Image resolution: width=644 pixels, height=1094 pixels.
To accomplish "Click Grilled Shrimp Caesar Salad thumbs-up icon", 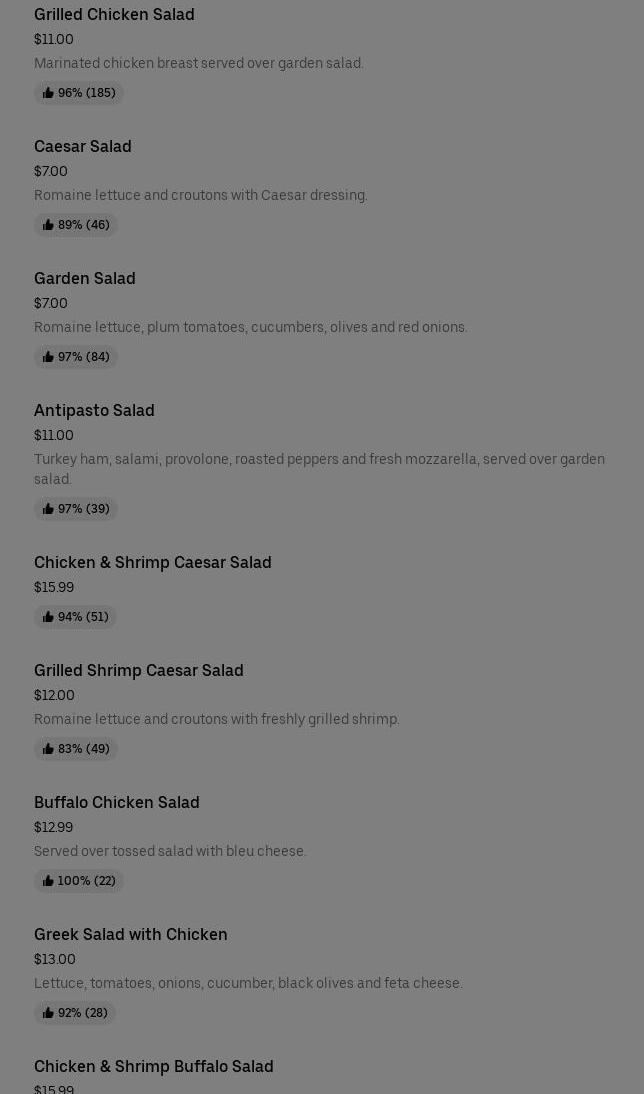I will click(48, 749).
